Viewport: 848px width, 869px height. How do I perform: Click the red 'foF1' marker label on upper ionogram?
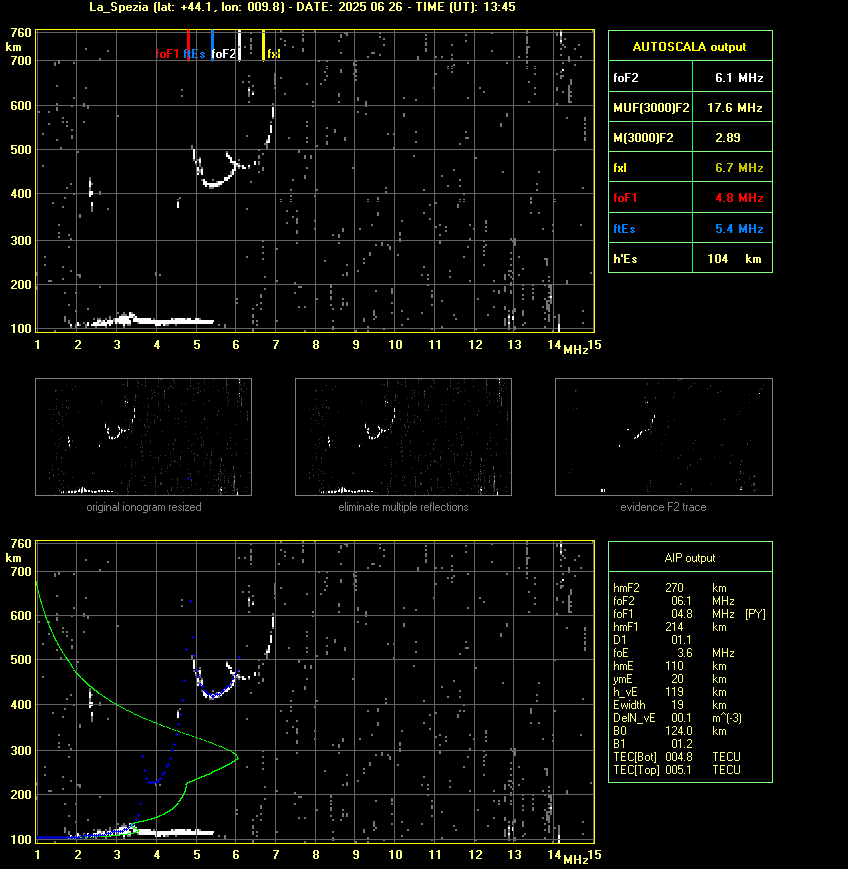point(167,54)
